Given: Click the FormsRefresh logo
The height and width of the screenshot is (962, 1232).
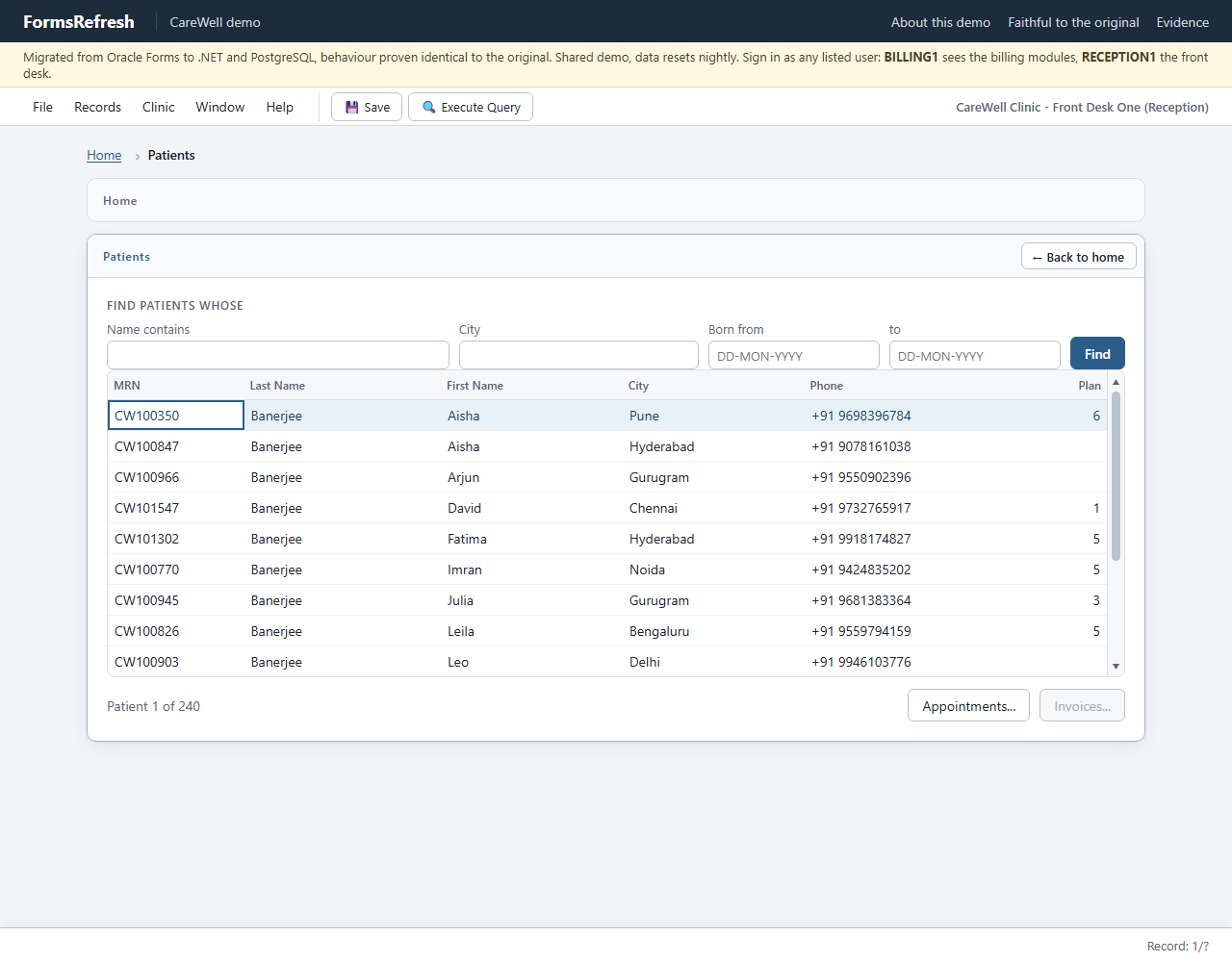Looking at the screenshot, I should pos(79,21).
